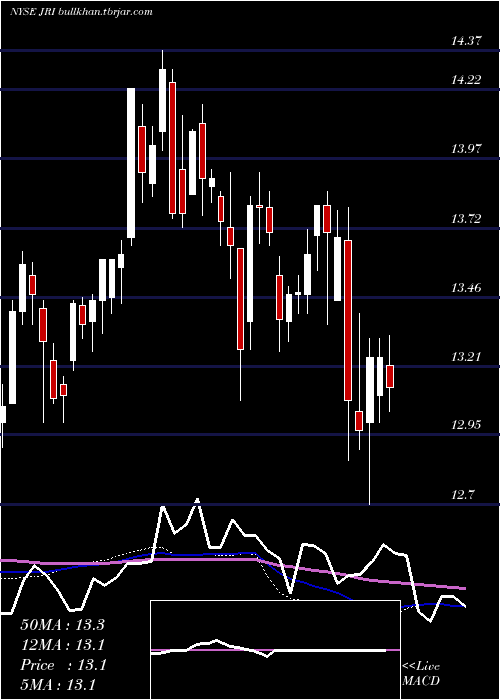The height and width of the screenshot is (700, 500).
Task: Select the 14.22 price axis label
Action: coord(466,80)
